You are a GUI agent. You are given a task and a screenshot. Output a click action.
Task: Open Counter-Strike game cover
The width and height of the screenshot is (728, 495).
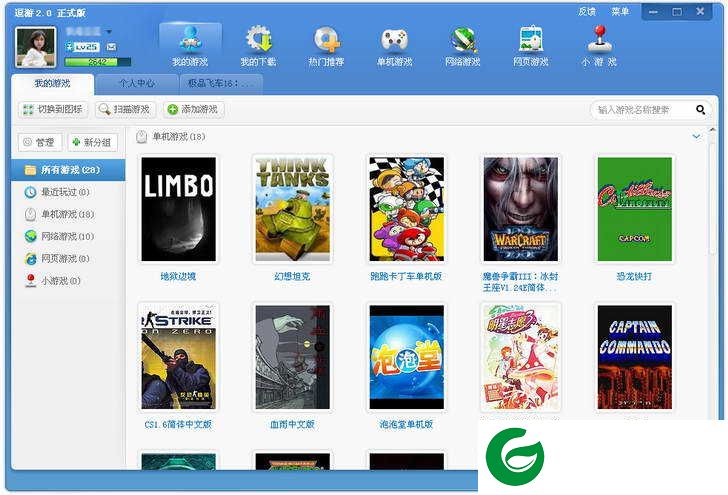(x=179, y=357)
